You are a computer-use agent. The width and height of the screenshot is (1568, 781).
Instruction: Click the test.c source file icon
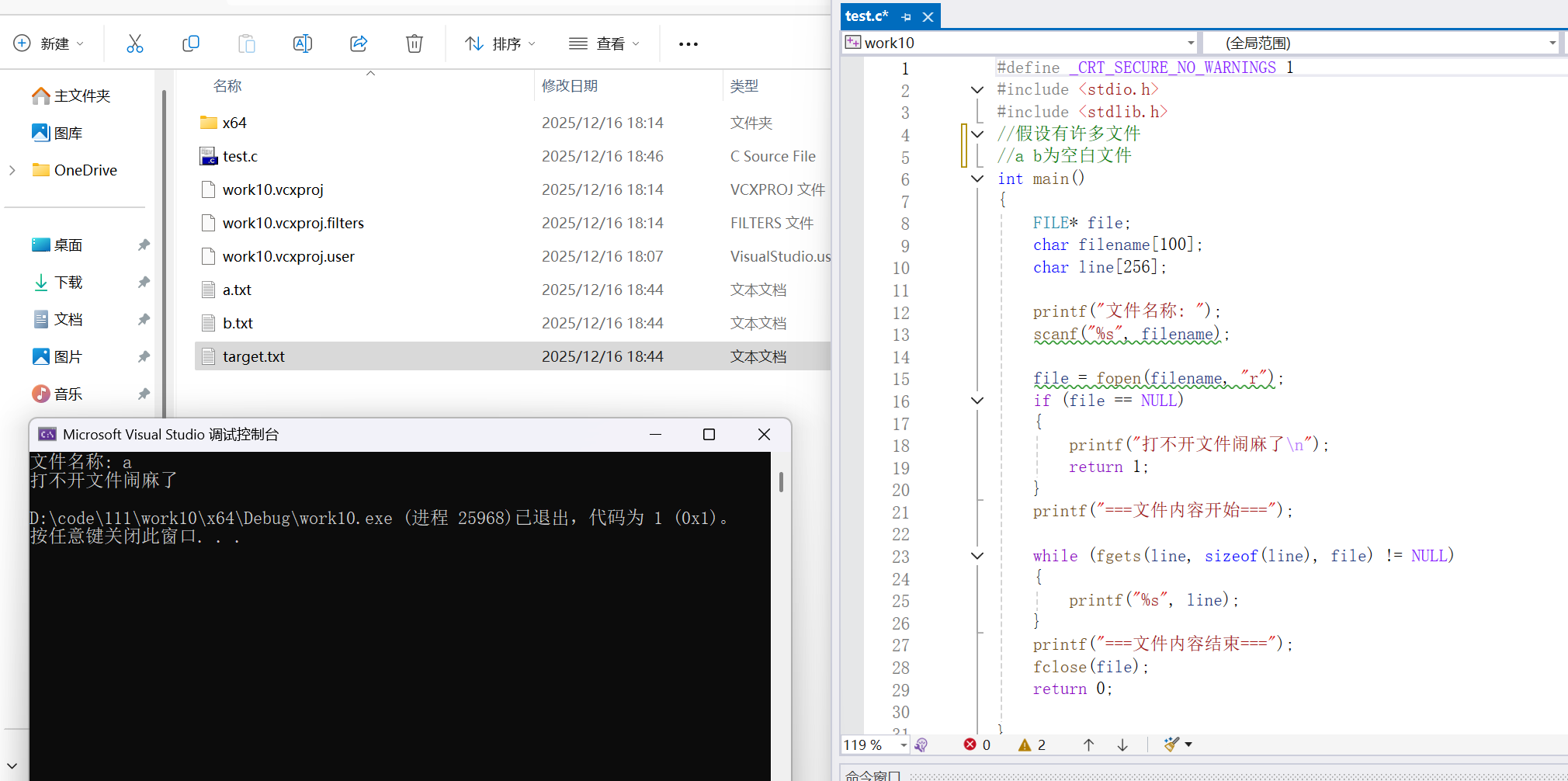coord(208,156)
